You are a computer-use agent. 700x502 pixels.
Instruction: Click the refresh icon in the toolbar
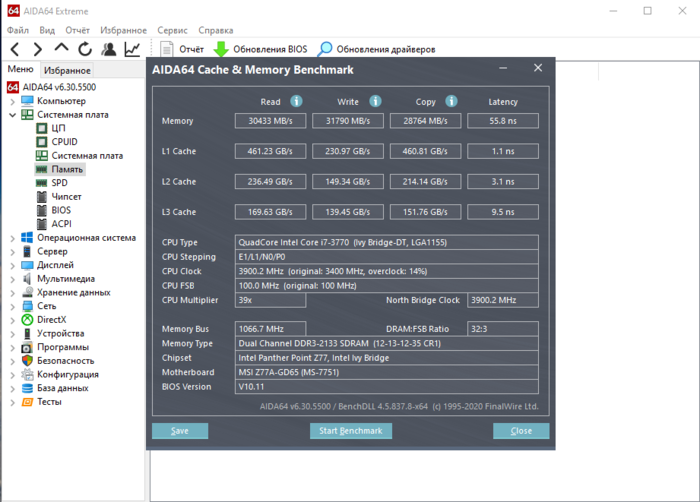click(x=85, y=49)
